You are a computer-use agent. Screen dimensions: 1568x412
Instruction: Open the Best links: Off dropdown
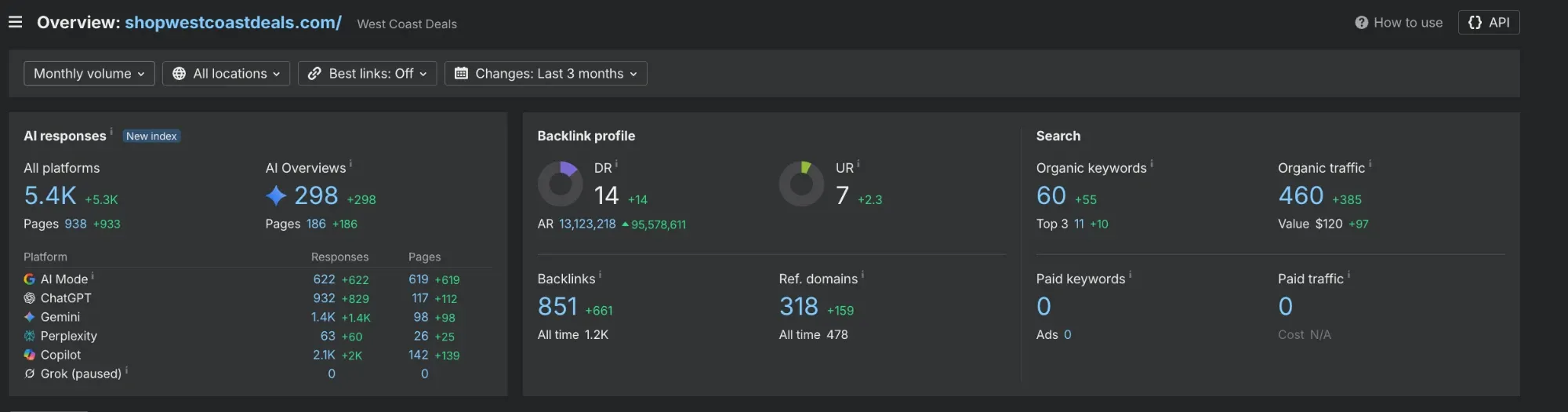pyautogui.click(x=367, y=73)
